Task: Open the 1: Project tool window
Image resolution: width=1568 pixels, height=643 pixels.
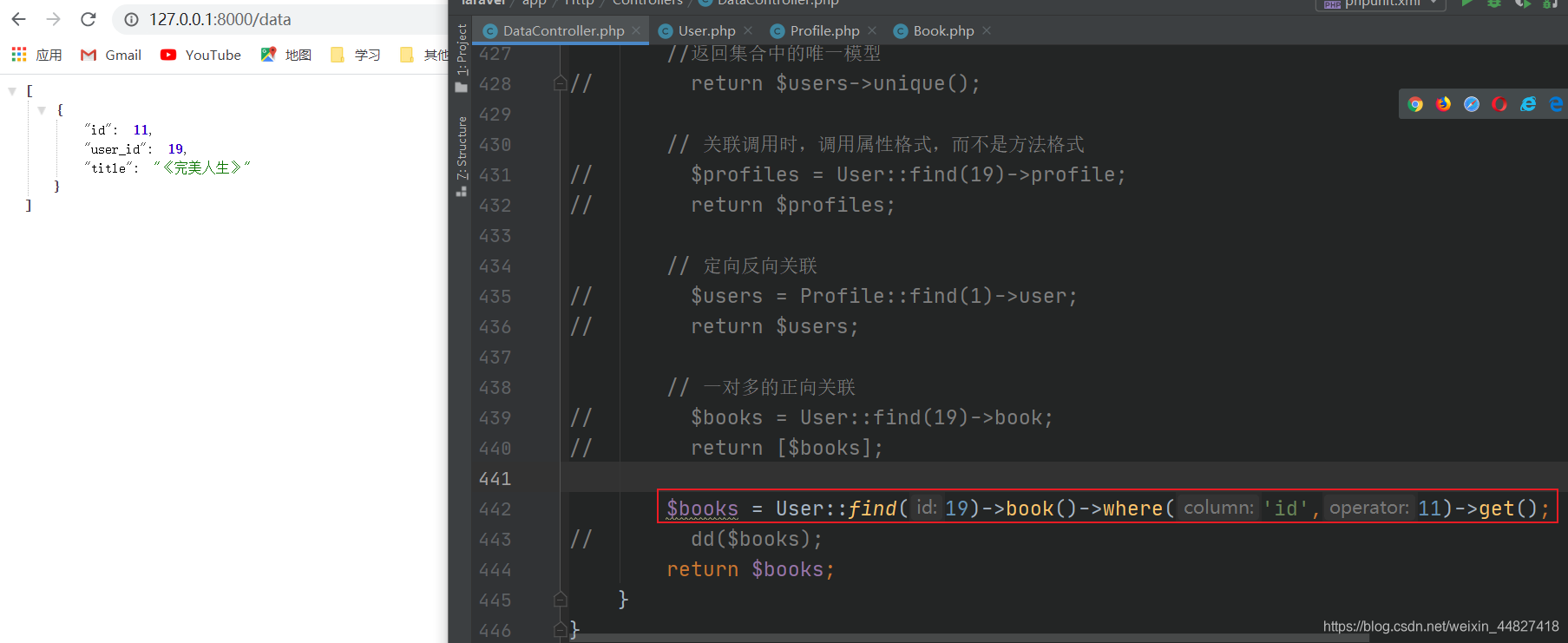Action: (x=462, y=57)
